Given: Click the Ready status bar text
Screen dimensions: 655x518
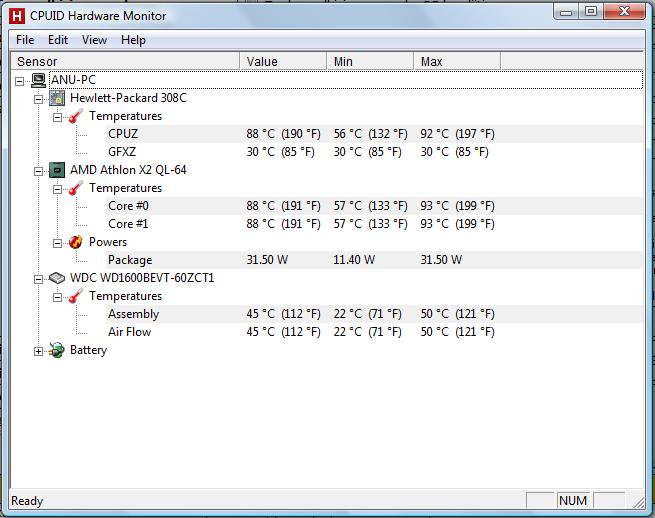Looking at the screenshot, I should tap(27, 501).
